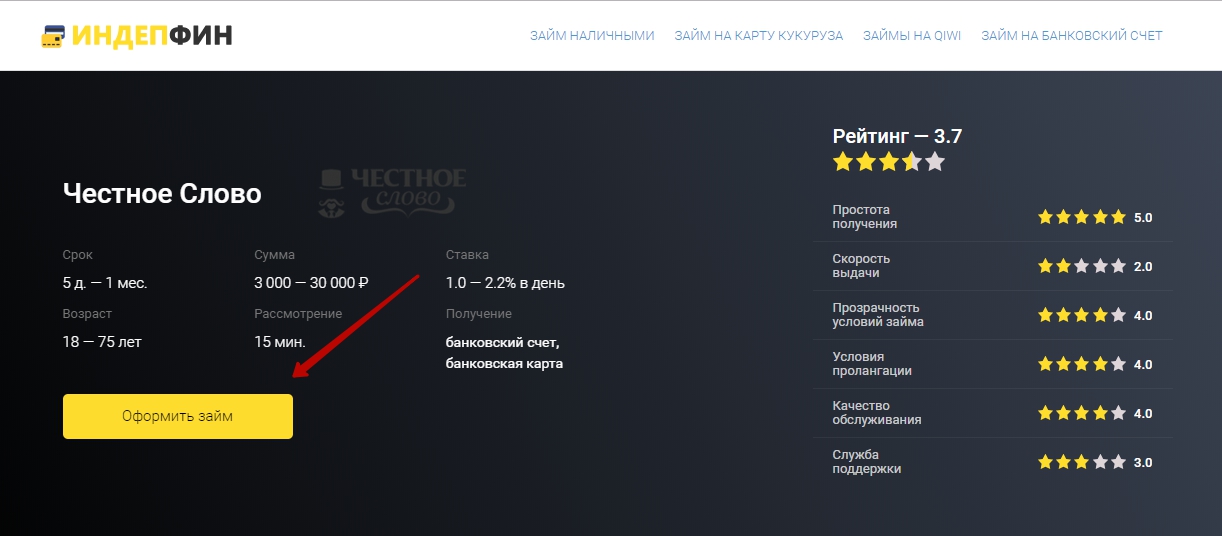Click the amount 3 000 — 30 000 ₽
Viewport: 1222px width, 536px height.
tap(312, 283)
